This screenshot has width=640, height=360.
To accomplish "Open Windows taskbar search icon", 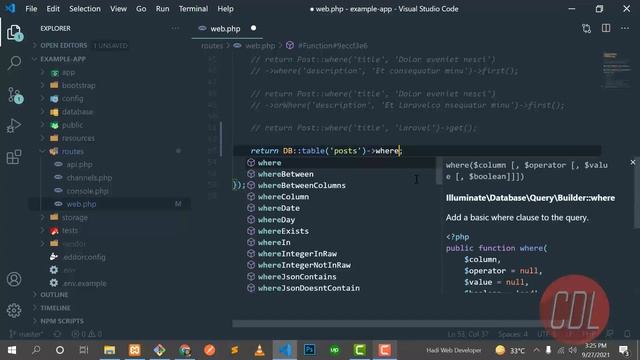I will pyautogui.click(x=36, y=350).
